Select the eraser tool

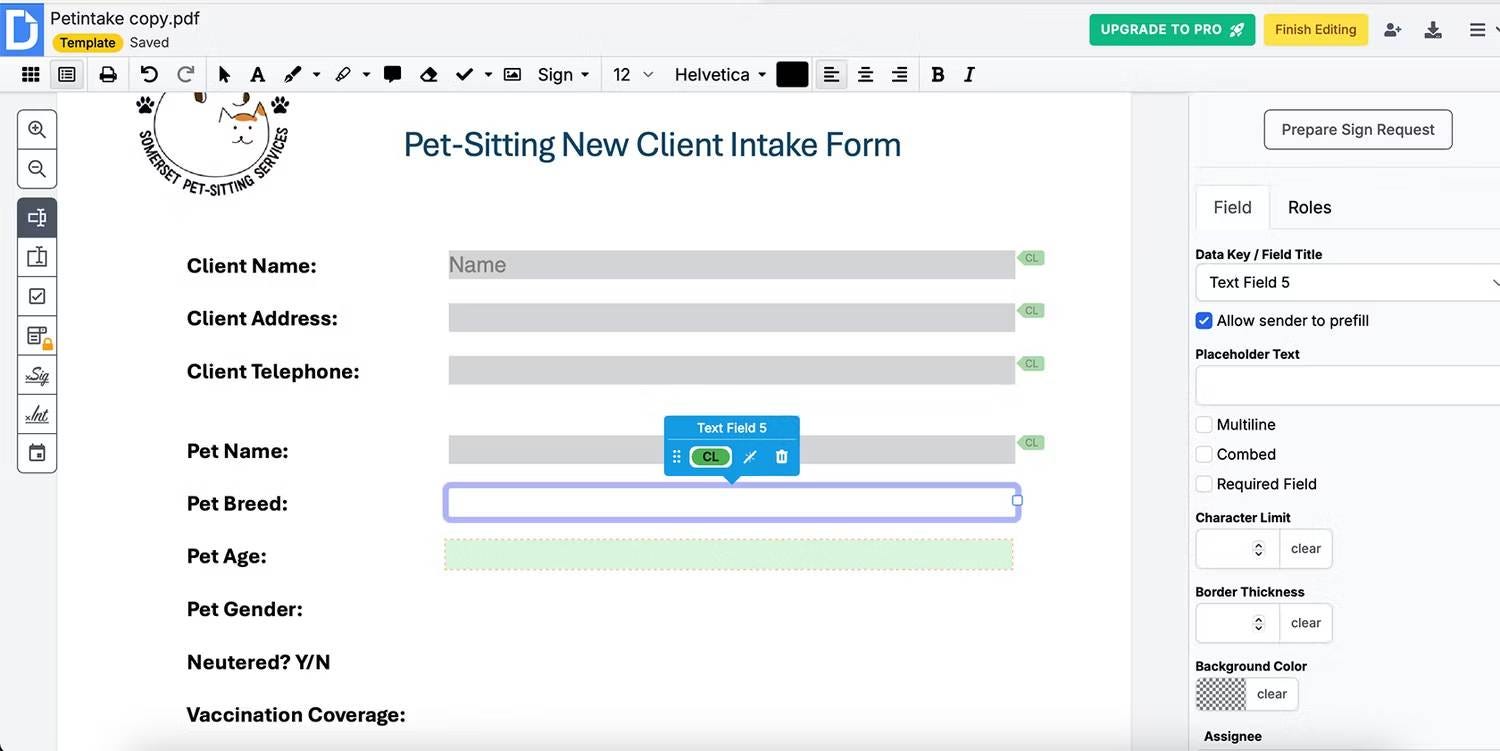click(x=428, y=75)
